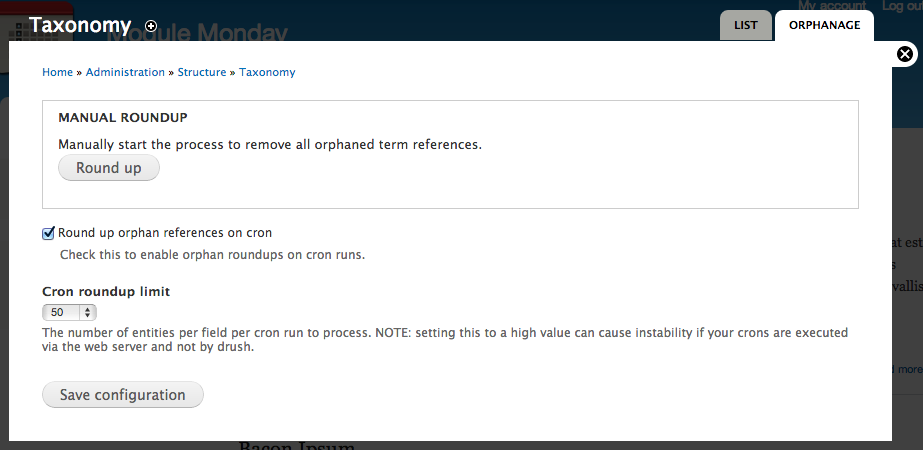This screenshot has width=923, height=450.
Task: Click the Manual Roundup fieldset heading
Action: (x=123, y=117)
